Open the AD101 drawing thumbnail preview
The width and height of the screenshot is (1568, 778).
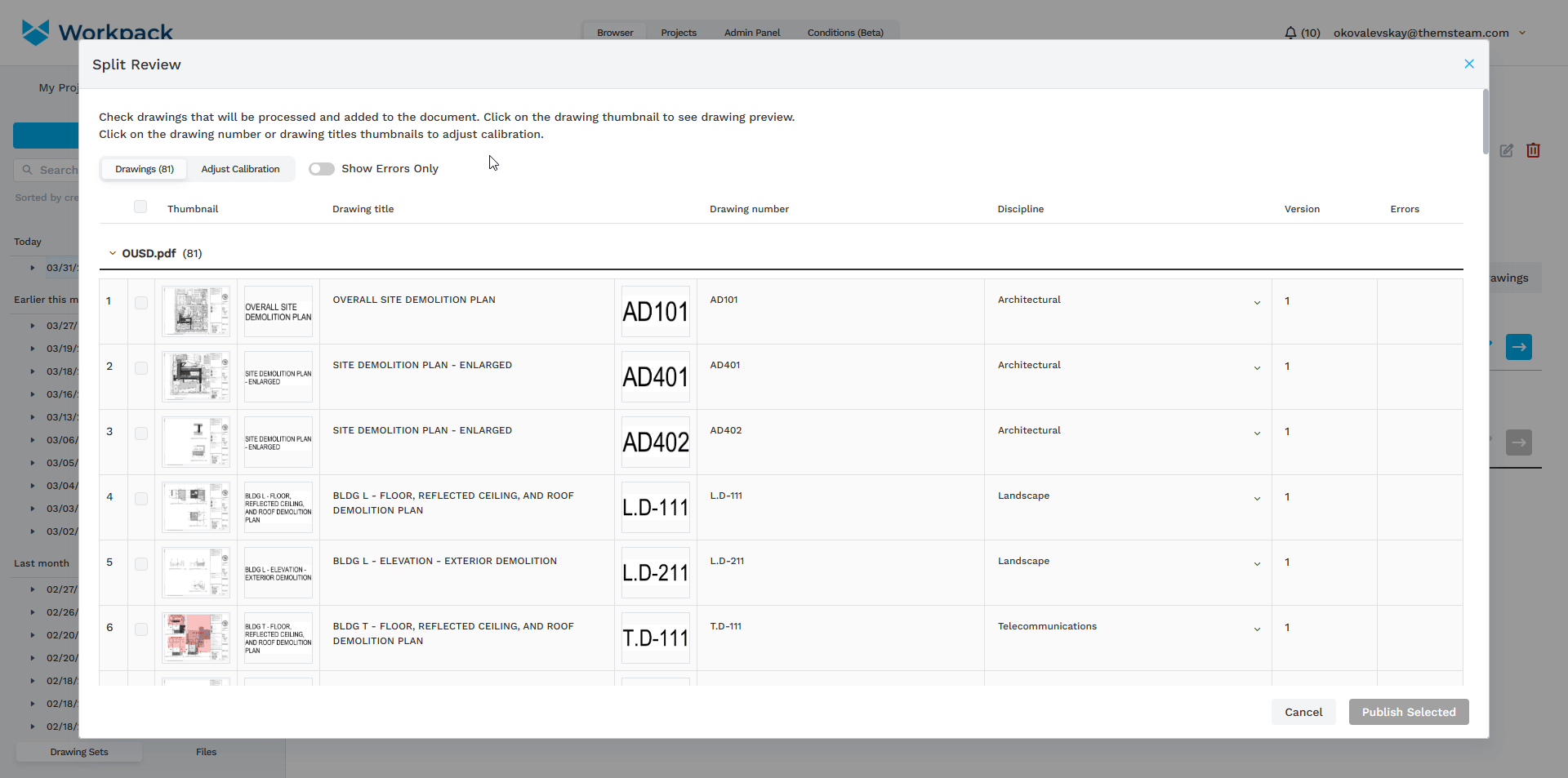coord(195,311)
